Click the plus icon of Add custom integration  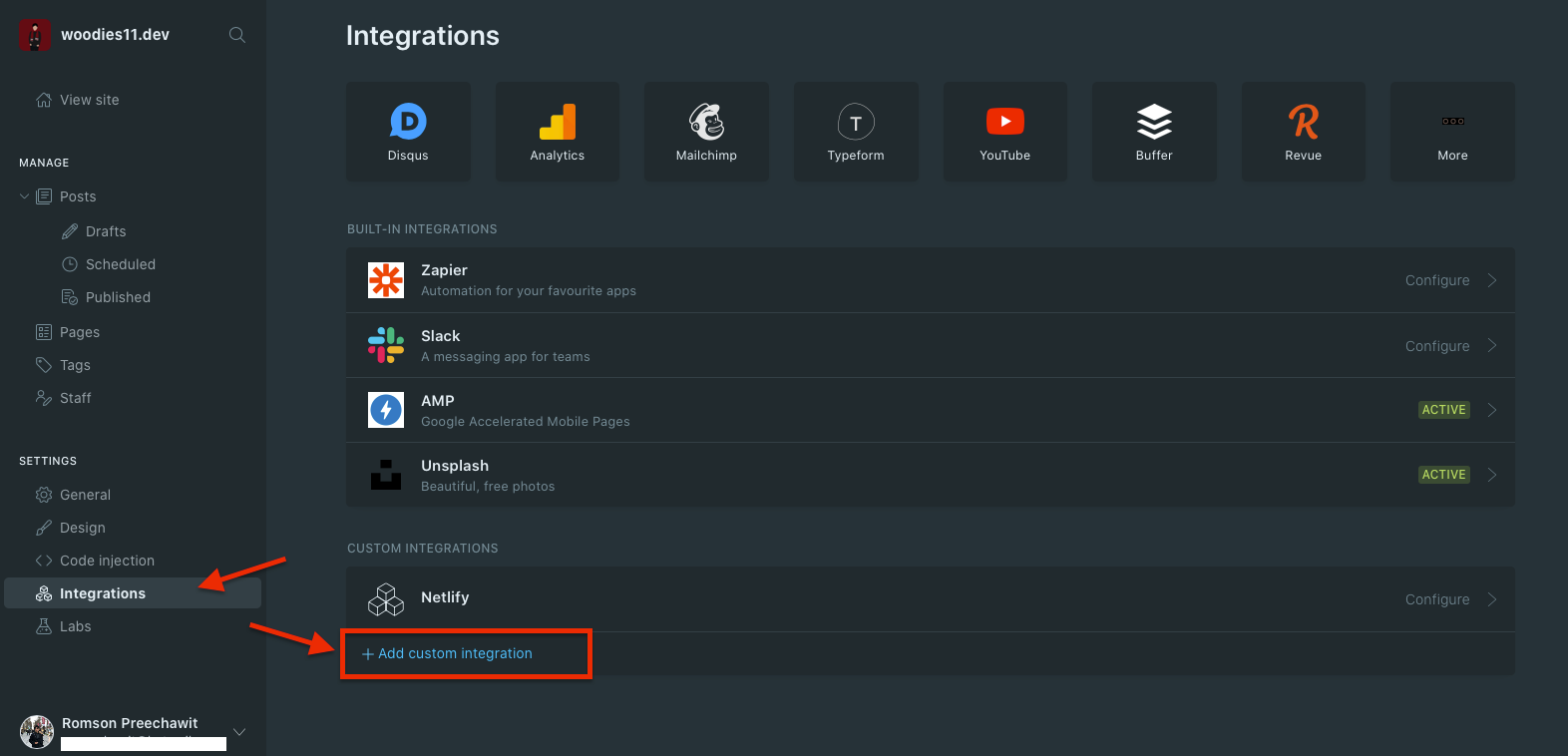[368, 654]
